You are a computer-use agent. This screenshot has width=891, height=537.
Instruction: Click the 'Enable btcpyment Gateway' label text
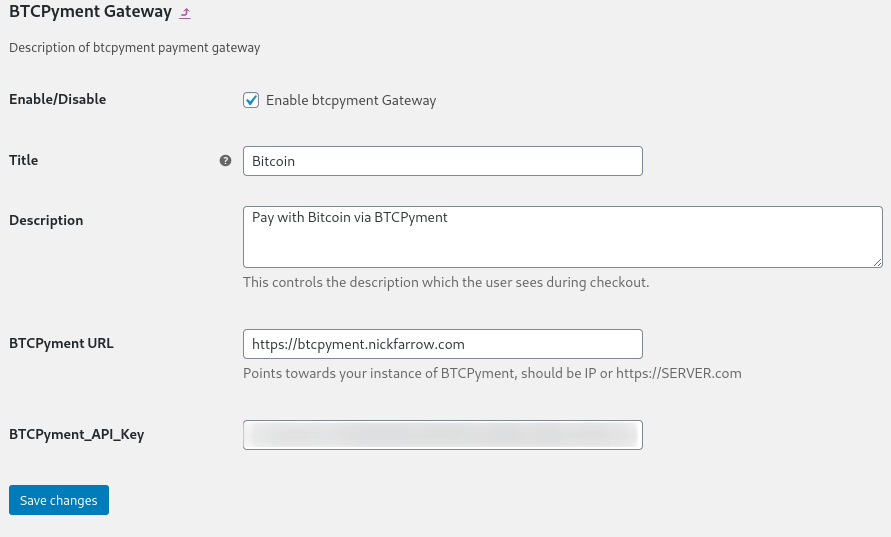pos(351,101)
